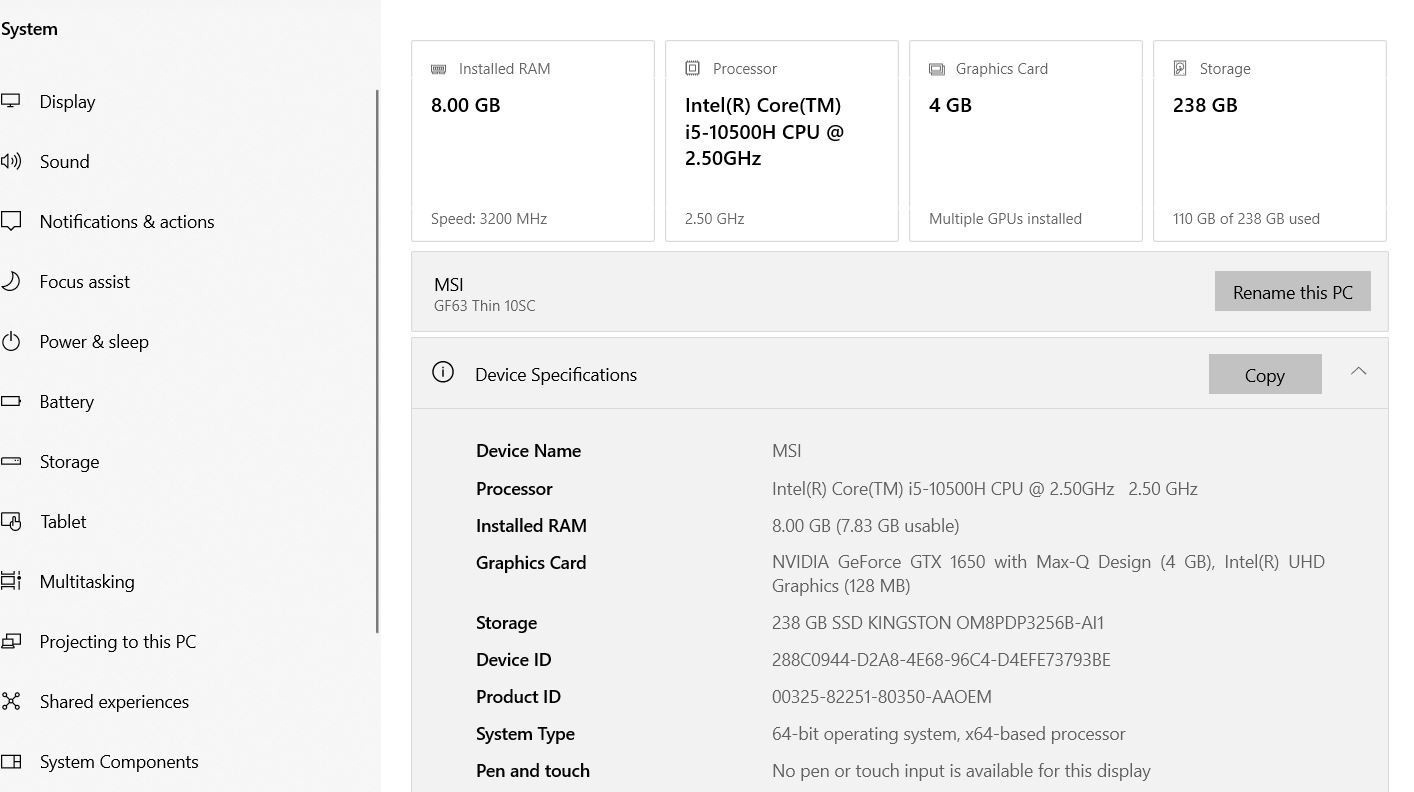Click the Storage card disk icon

(x=1180, y=68)
